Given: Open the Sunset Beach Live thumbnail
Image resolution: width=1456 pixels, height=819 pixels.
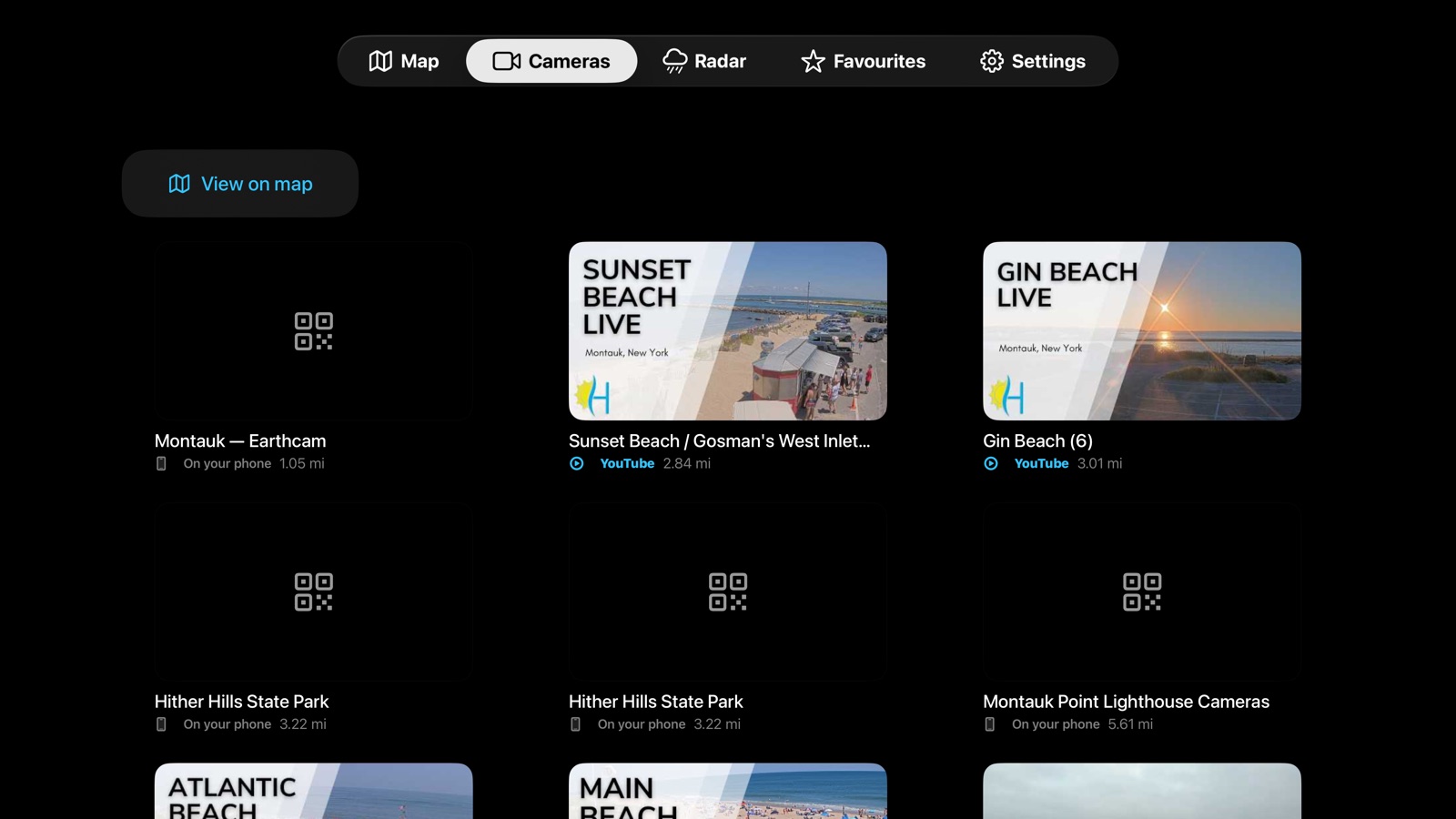Looking at the screenshot, I should (728, 331).
